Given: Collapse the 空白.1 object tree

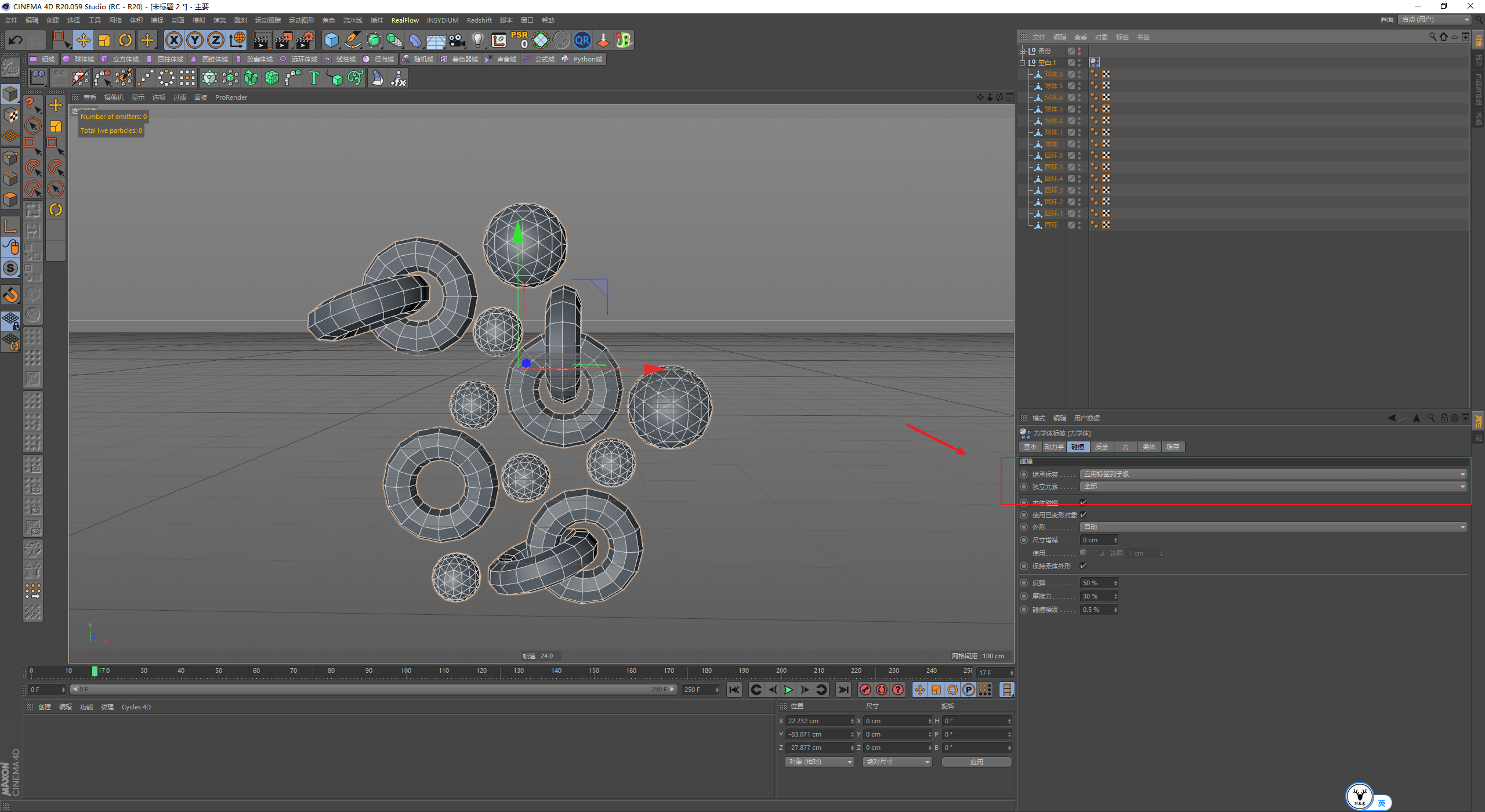Looking at the screenshot, I should [1023, 63].
